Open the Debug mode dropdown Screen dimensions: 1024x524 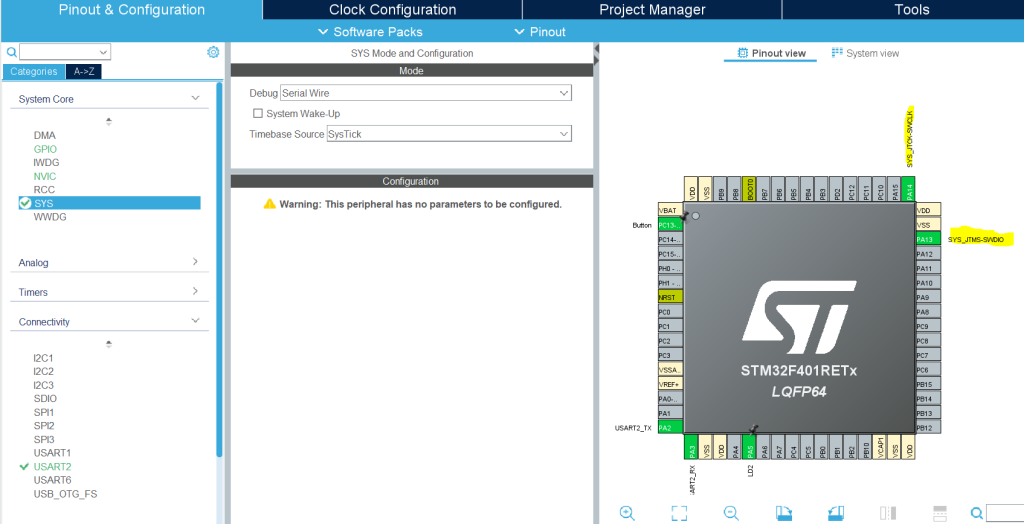(564, 93)
